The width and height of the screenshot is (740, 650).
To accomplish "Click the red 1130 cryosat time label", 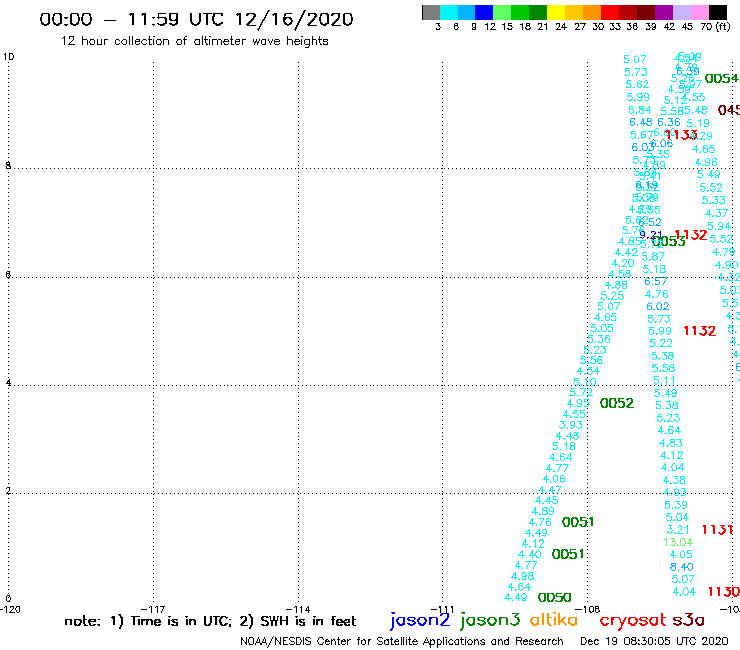I will point(723,591).
